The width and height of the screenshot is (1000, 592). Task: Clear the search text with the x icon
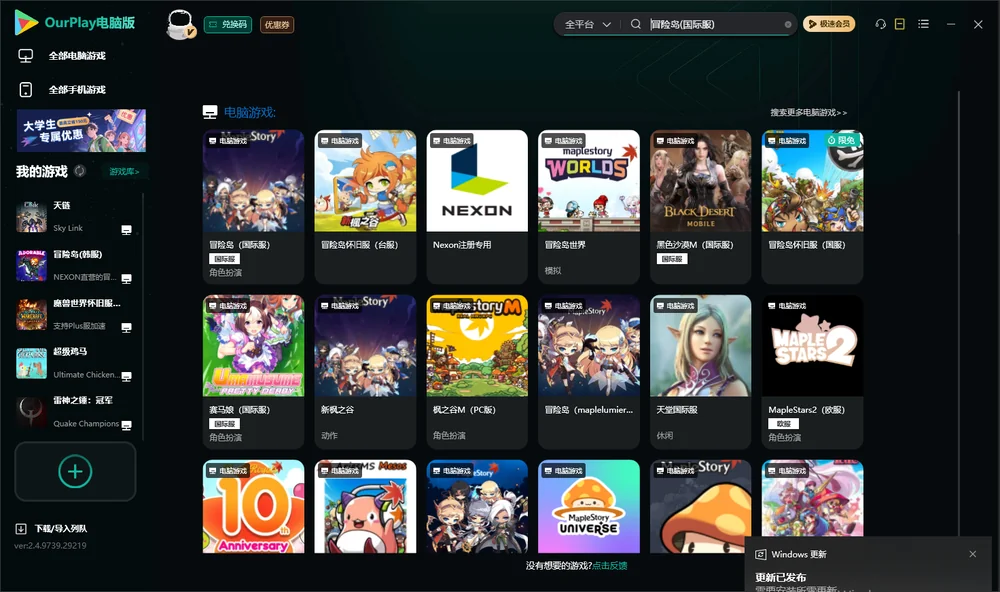coord(788,25)
